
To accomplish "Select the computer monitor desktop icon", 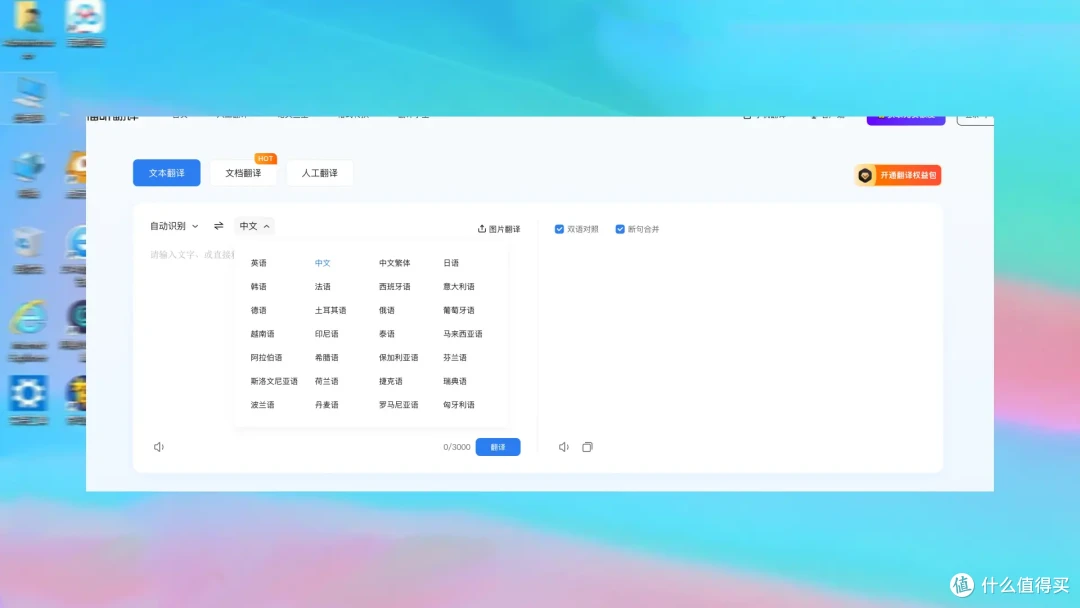I will [29, 93].
